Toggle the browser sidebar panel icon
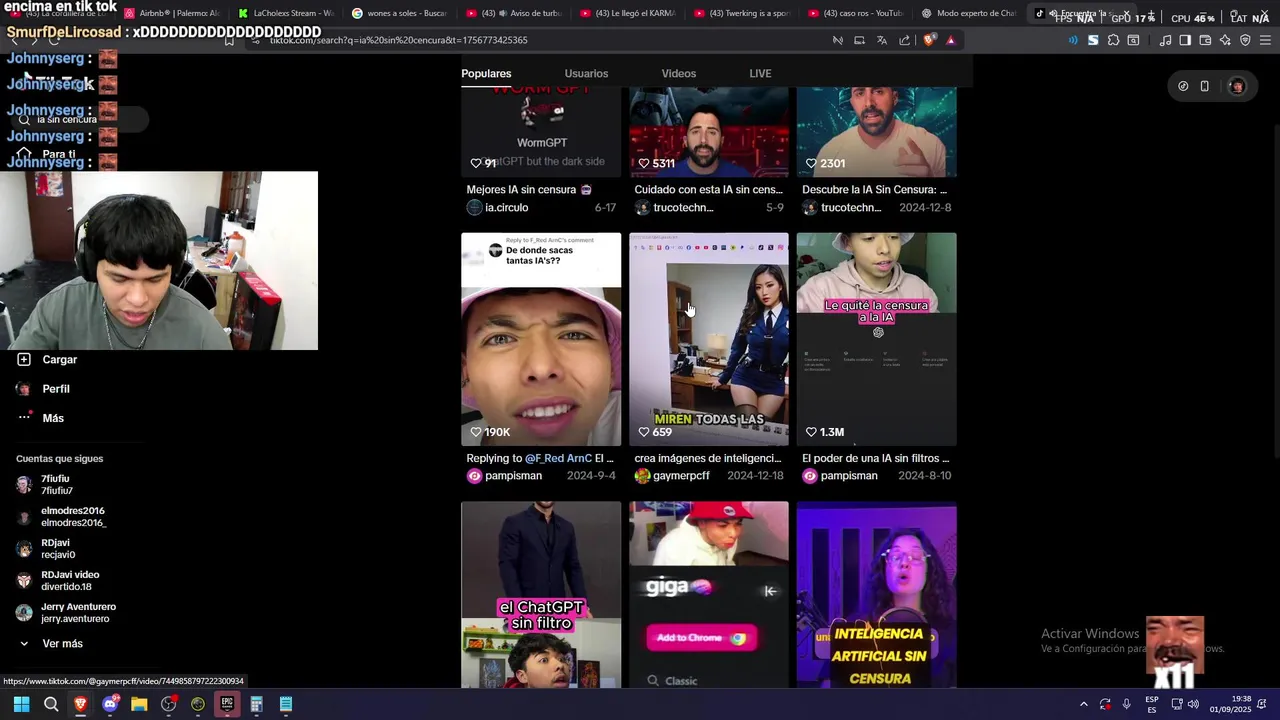The height and width of the screenshot is (720, 1280). 1185,40
